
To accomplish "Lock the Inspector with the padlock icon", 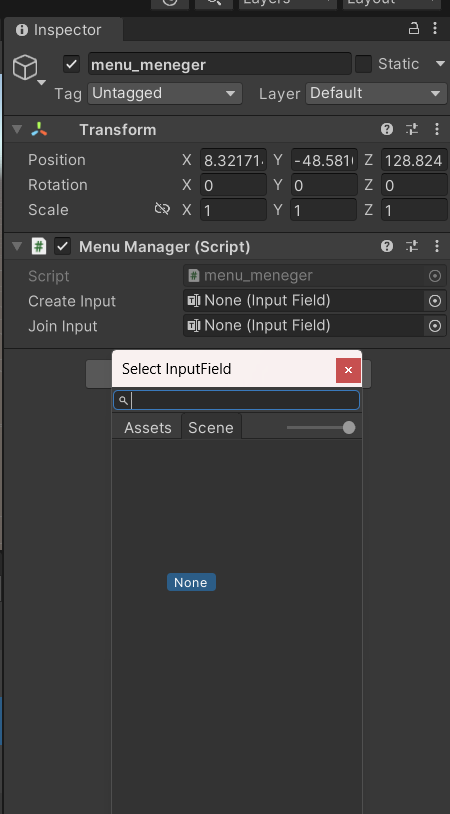I will [x=414, y=29].
